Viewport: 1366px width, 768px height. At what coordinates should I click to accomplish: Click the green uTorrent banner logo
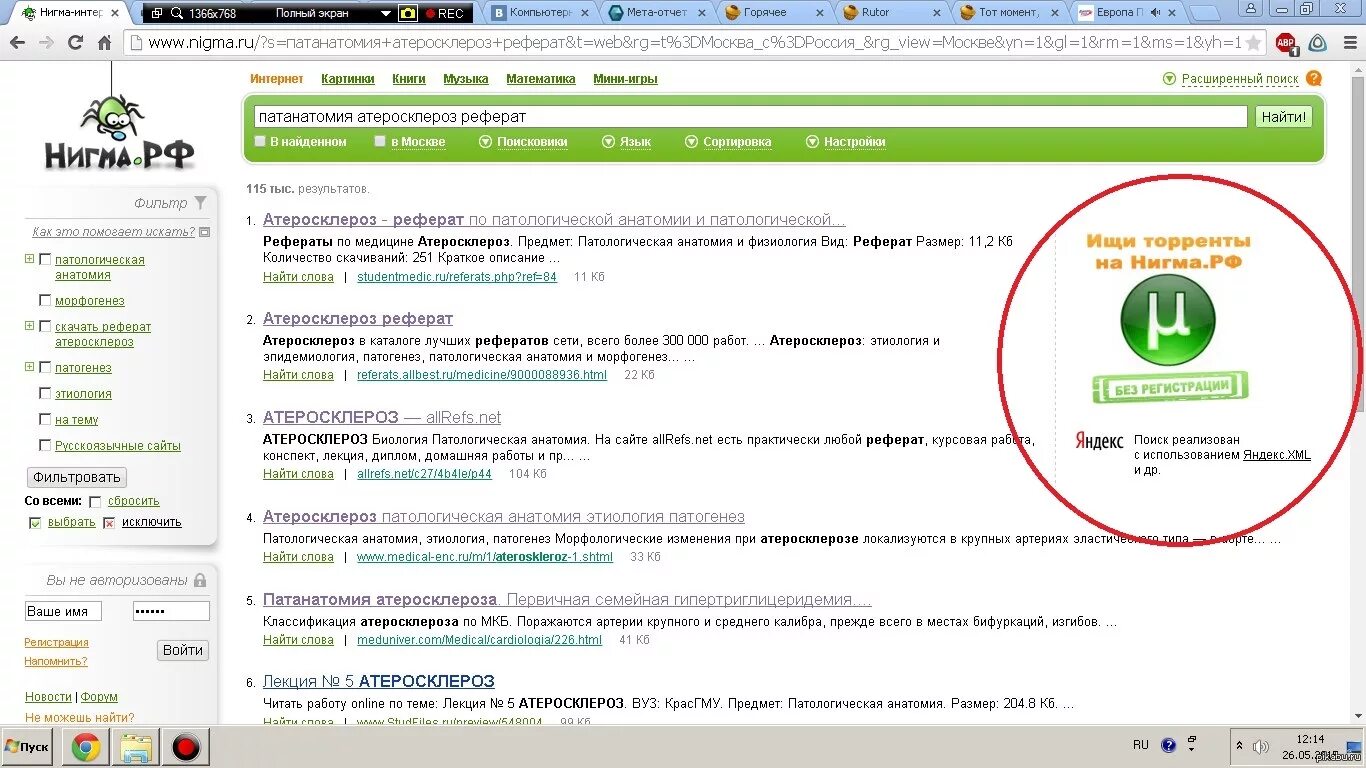(x=1168, y=321)
